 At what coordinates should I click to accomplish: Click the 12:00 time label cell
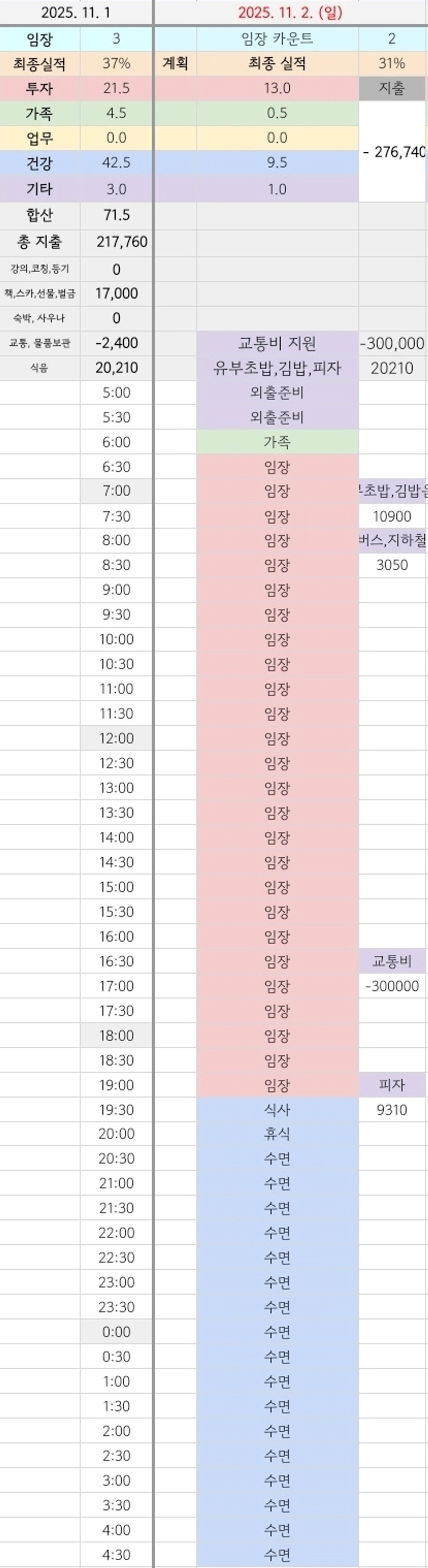point(116,738)
